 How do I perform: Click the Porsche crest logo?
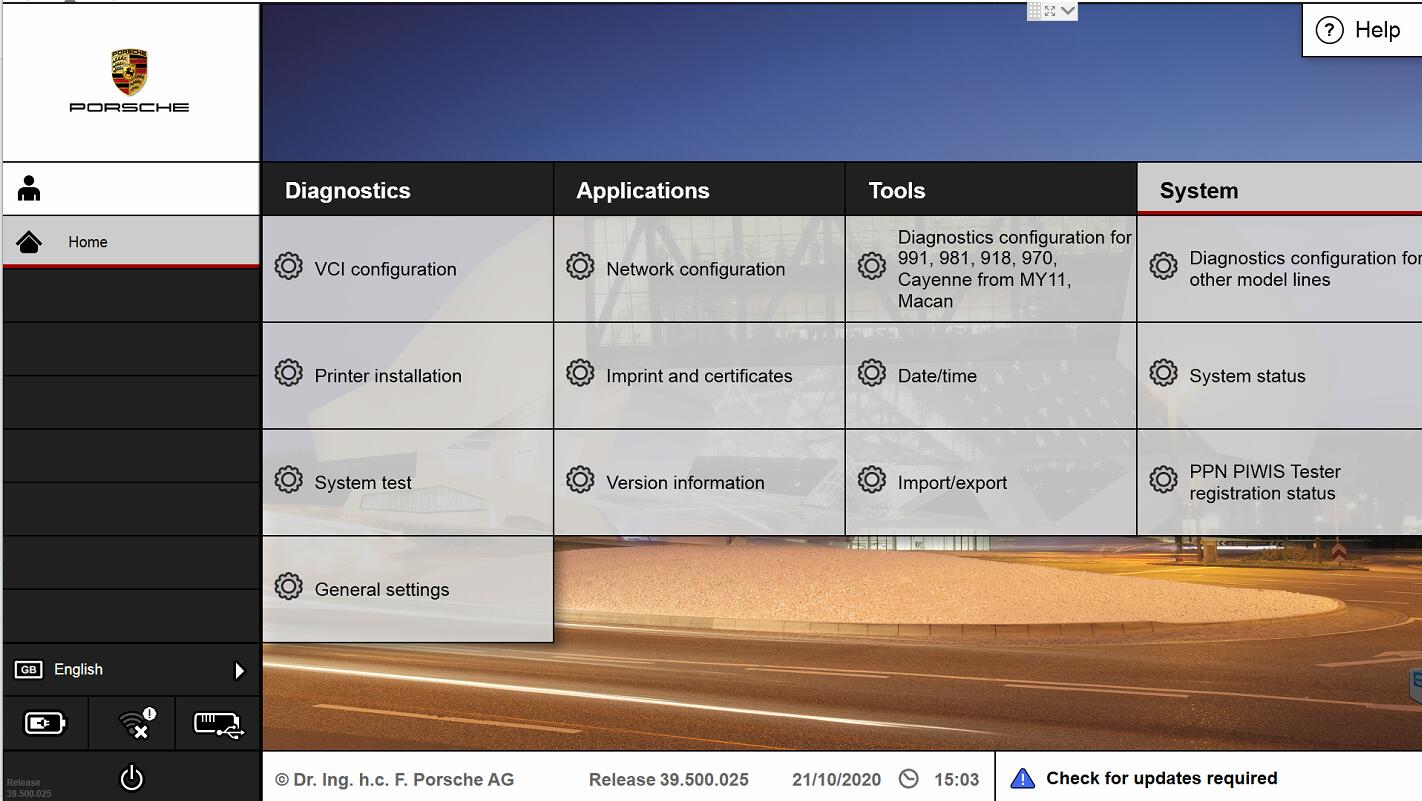(x=129, y=72)
